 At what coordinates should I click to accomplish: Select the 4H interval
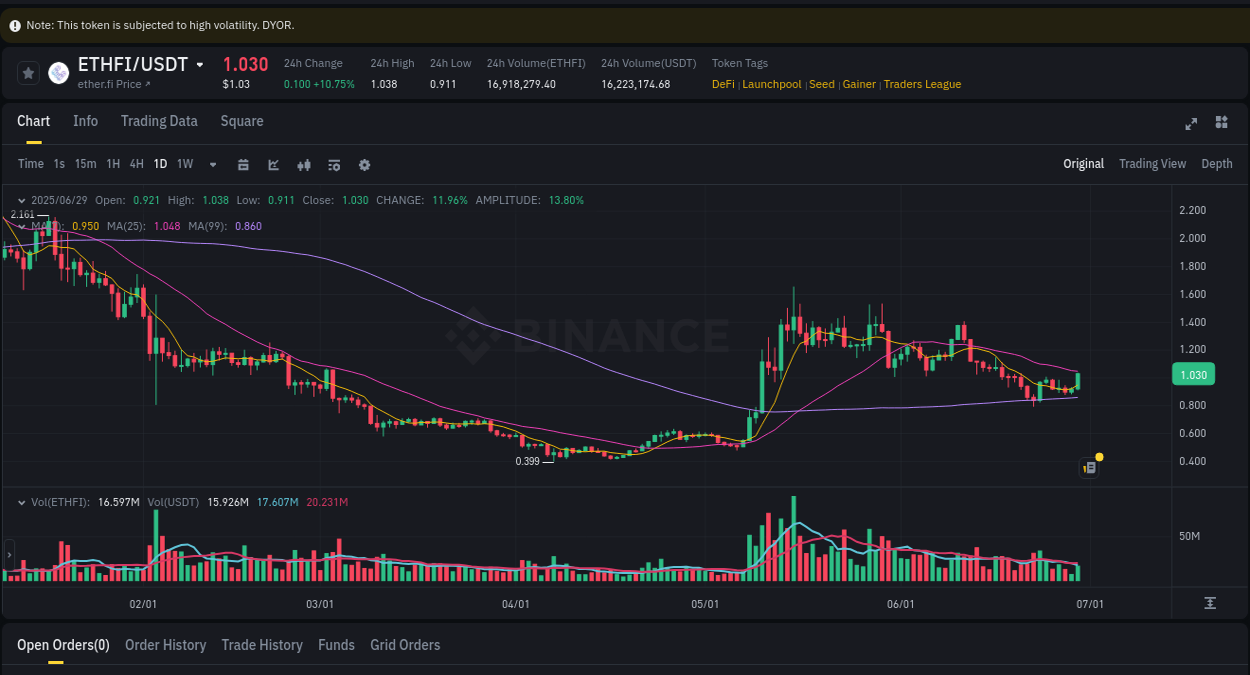click(137, 164)
